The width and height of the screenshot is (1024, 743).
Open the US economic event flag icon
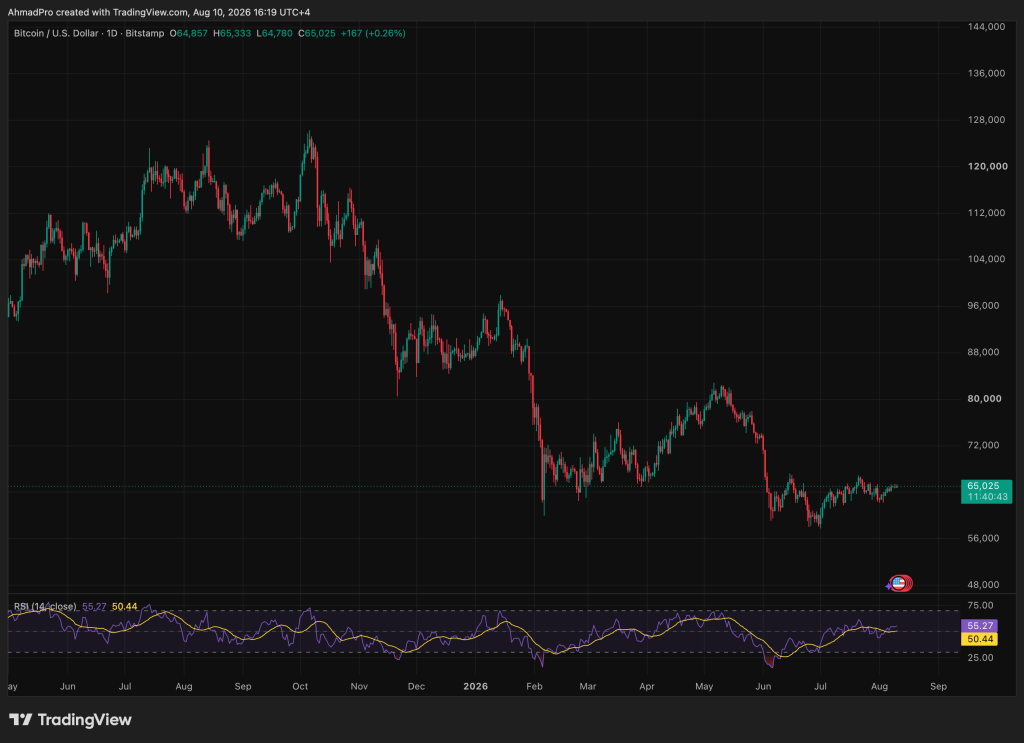899,584
